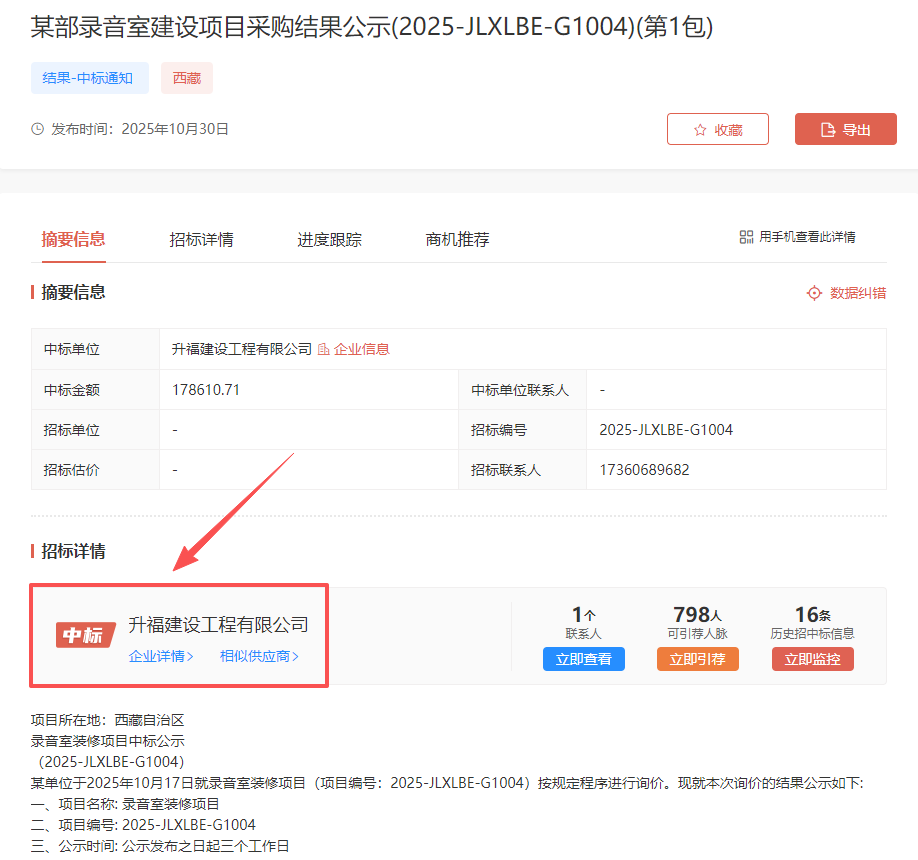918x860 pixels.
Task: Click the export icon on 导出 button
Action: pyautogui.click(x=827, y=130)
